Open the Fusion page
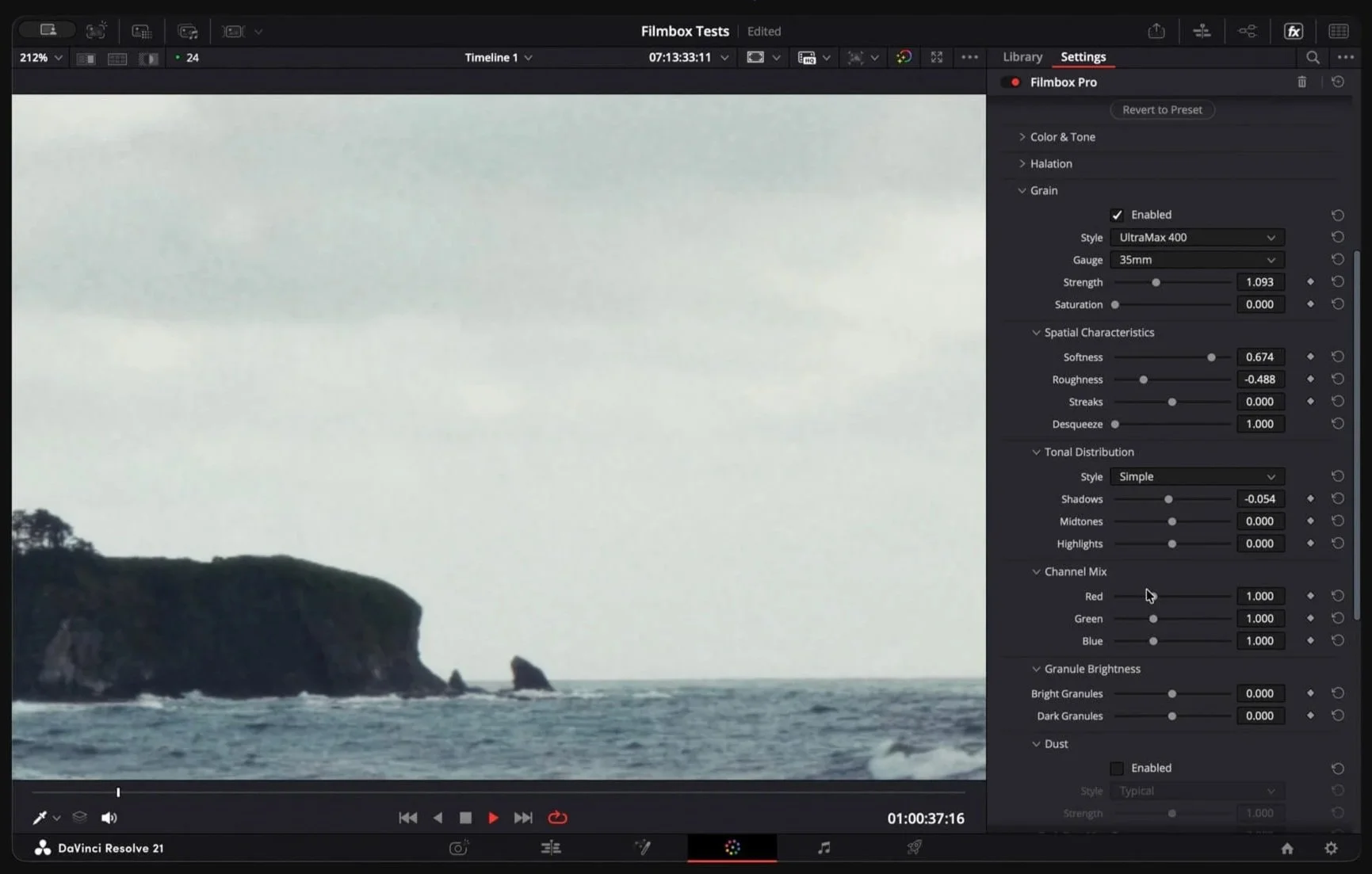 643,848
